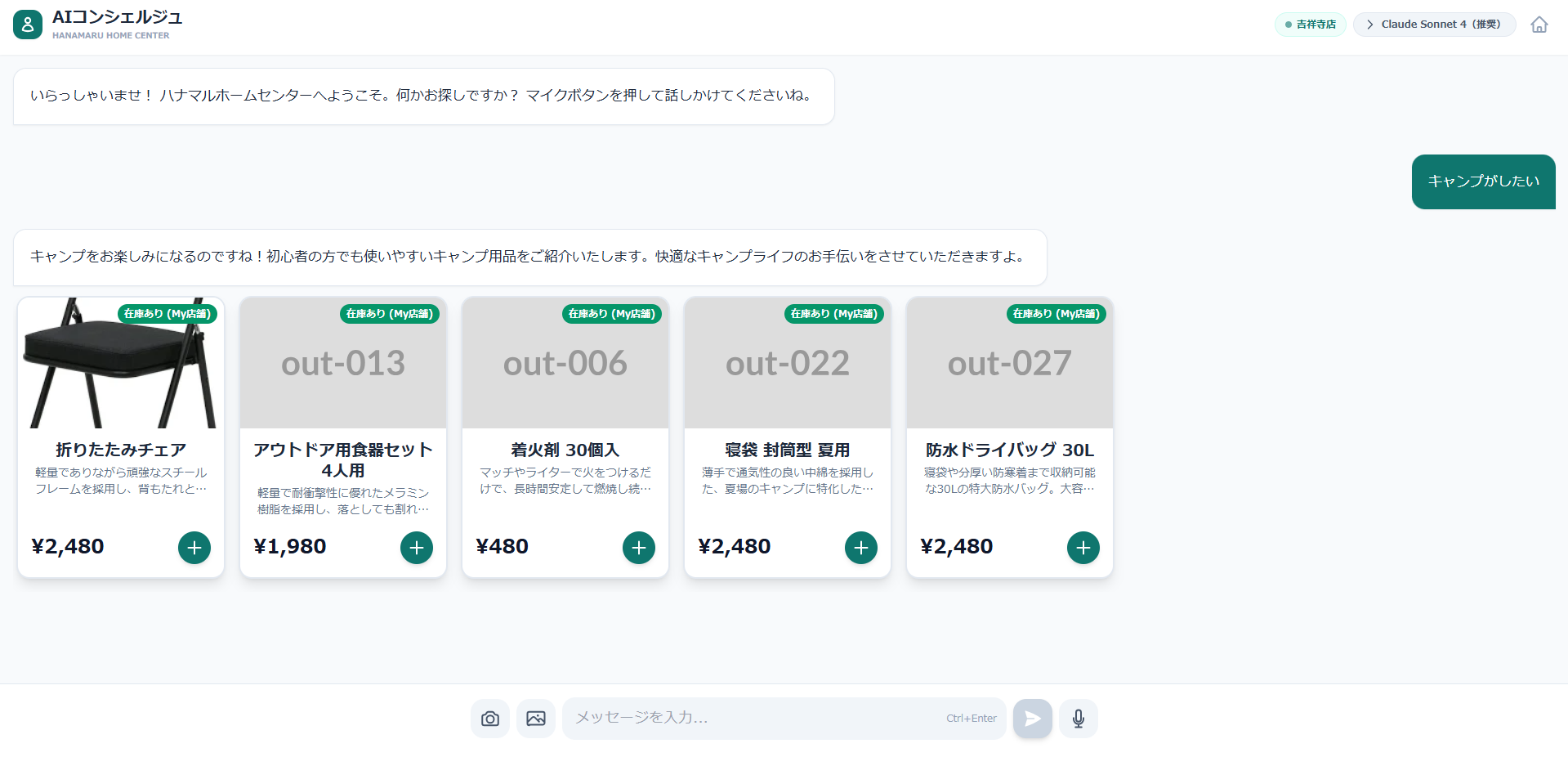This screenshot has height=766, width=1568.
Task: Open the out-022 placeholder product image
Action: (788, 363)
